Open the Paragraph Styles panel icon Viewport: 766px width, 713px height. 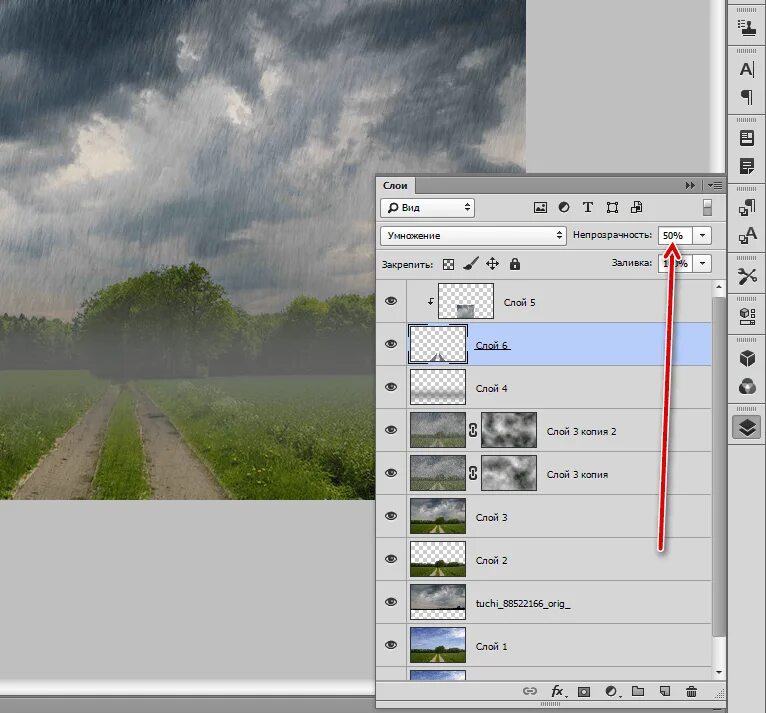point(746,208)
